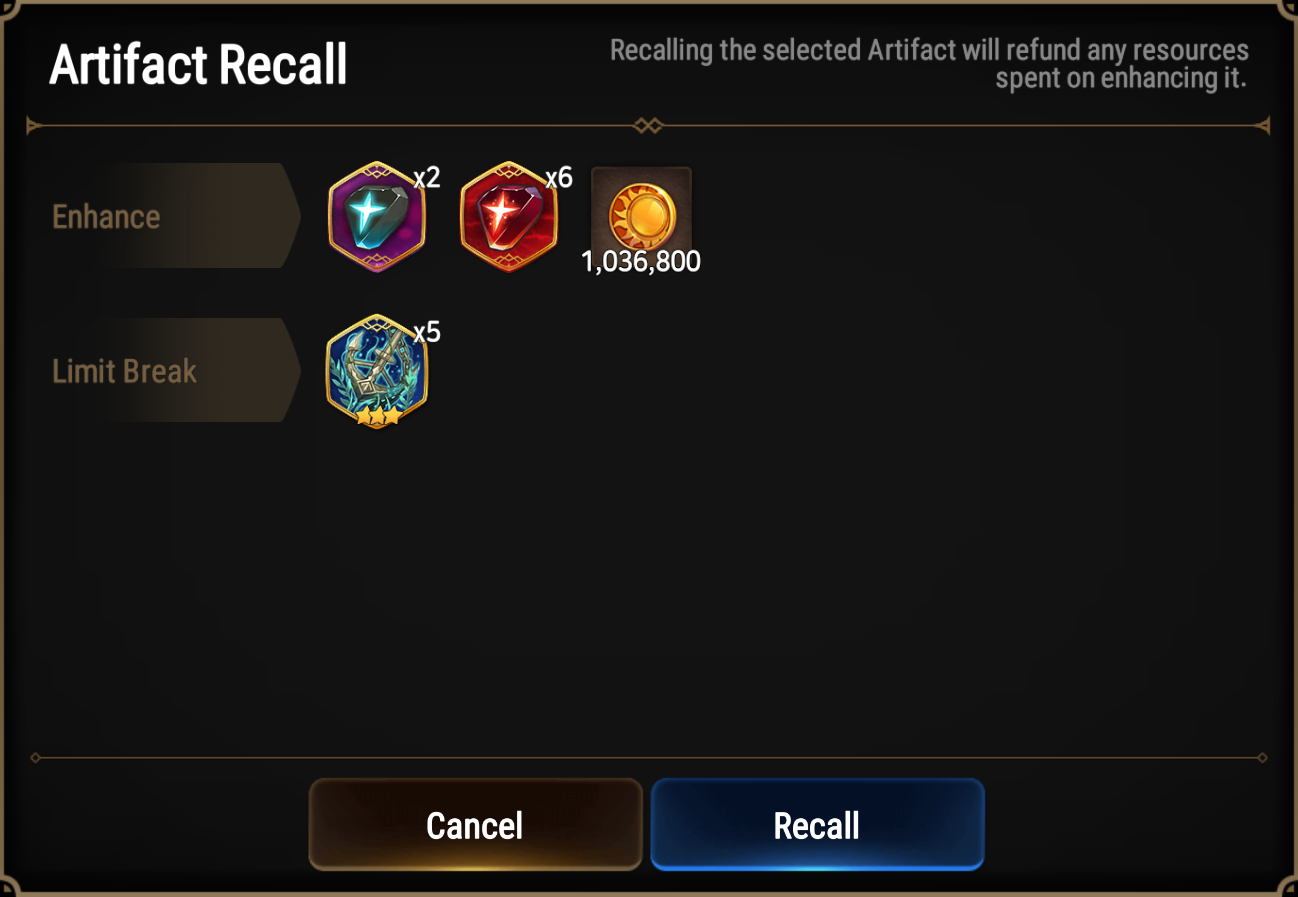Click the recall refund description text
This screenshot has height=897, width=1298.
click(x=929, y=64)
